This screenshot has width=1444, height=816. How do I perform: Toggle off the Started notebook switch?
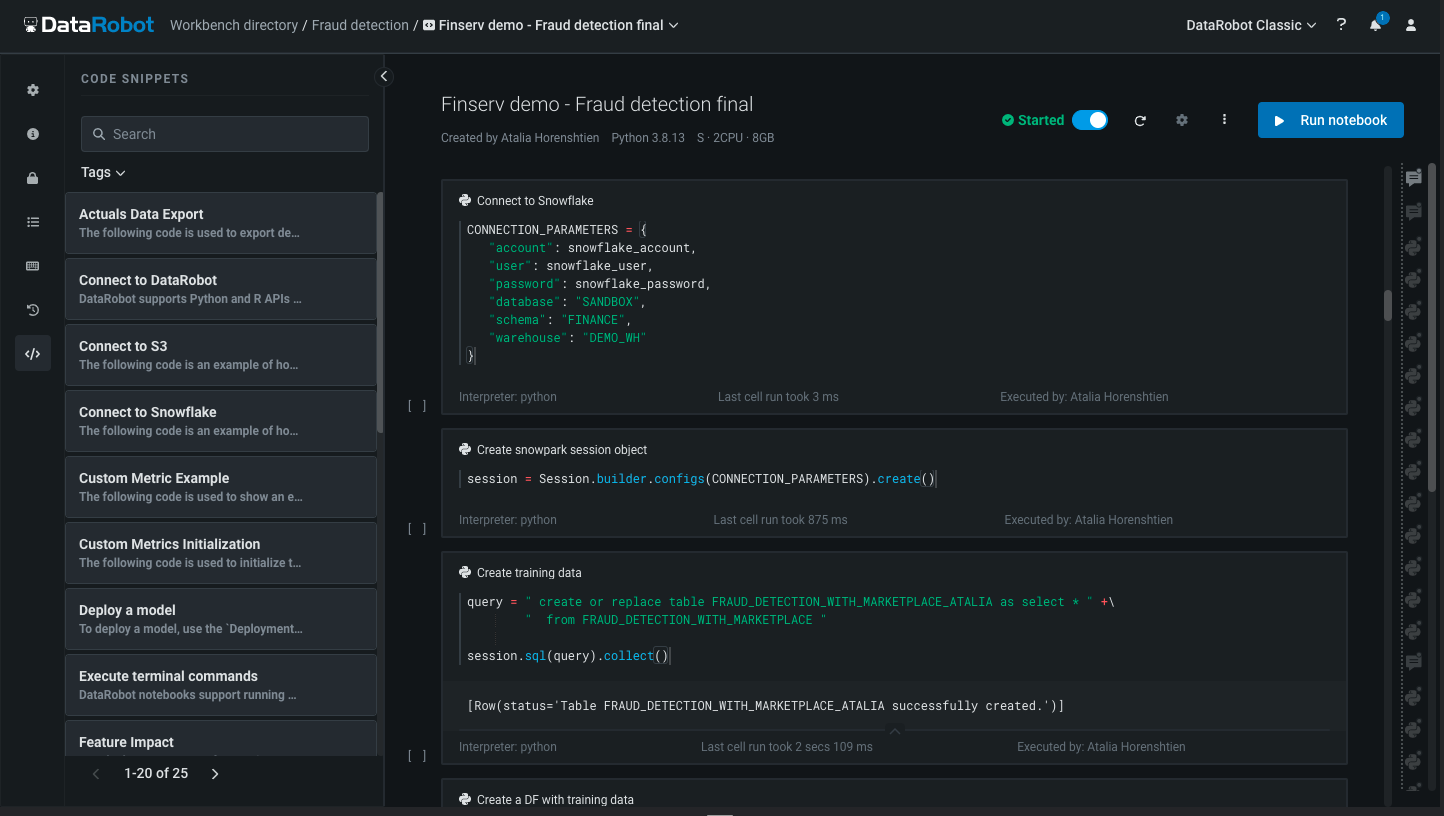pyautogui.click(x=1091, y=119)
